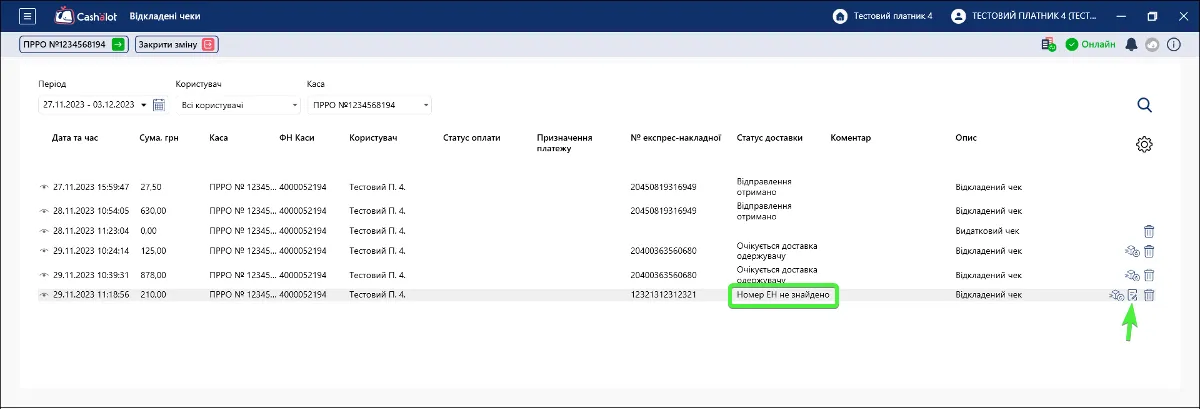The image size is (1200, 409).
Task: Click delivery status icon for the 878,00 row
Action: point(1132,274)
